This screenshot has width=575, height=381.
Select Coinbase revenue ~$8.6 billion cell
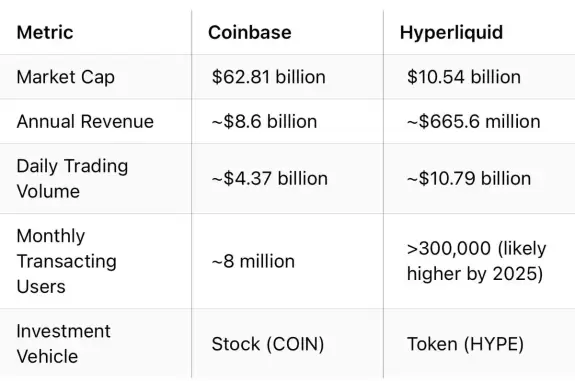tap(264, 121)
